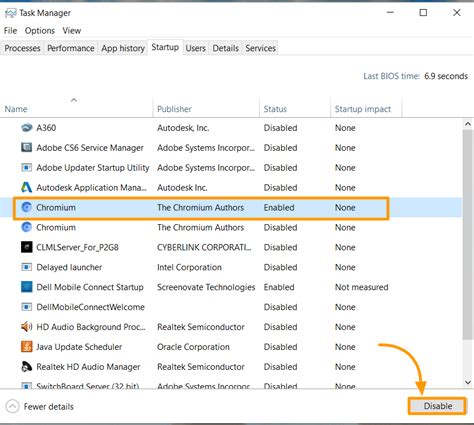Click the HD Audio Background Process speaker icon
This screenshot has width=474, height=425.
27,327
